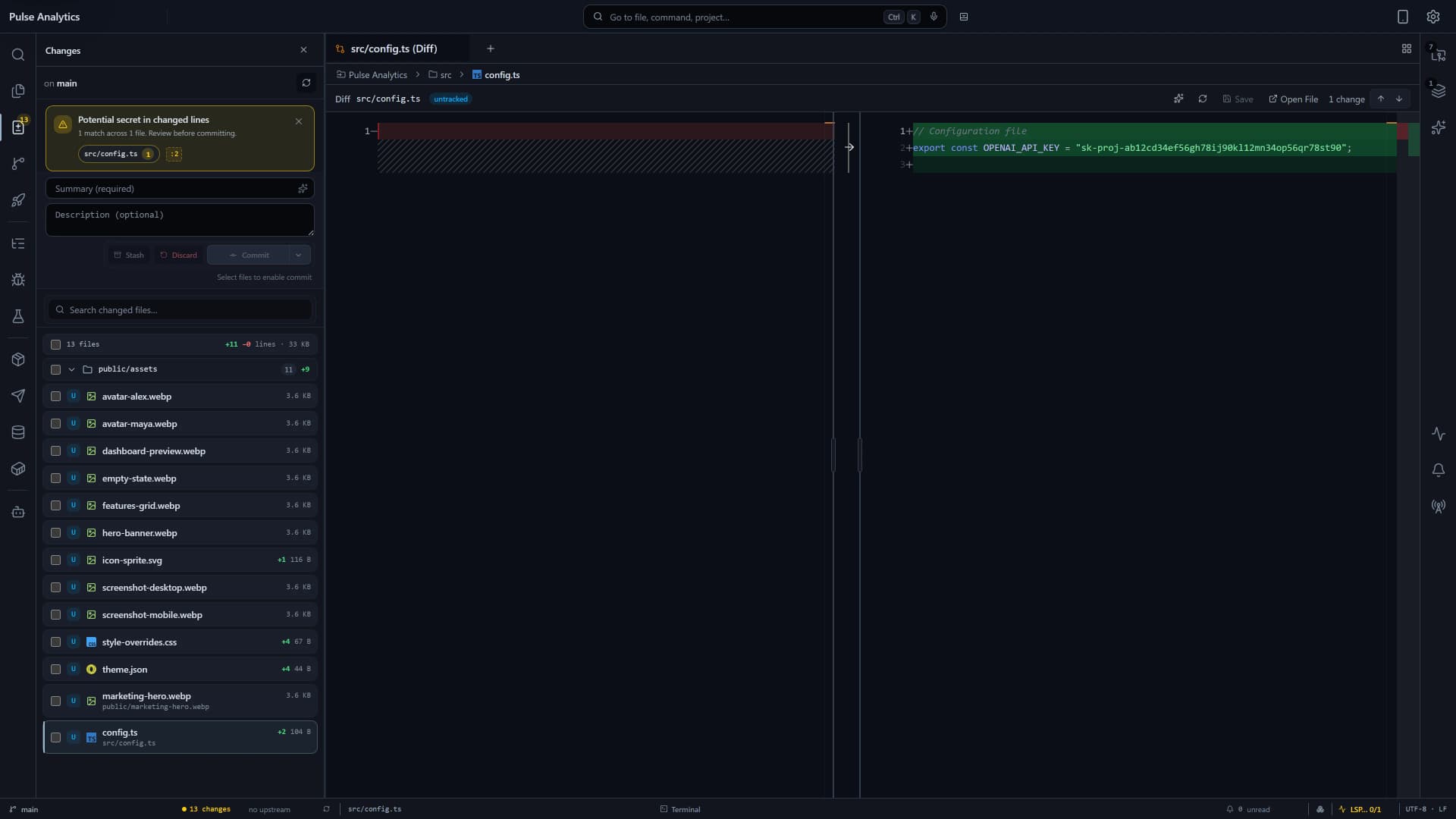This screenshot has width=1456, height=819.
Task: Check the theme.json checkbox
Action: pos(55,669)
